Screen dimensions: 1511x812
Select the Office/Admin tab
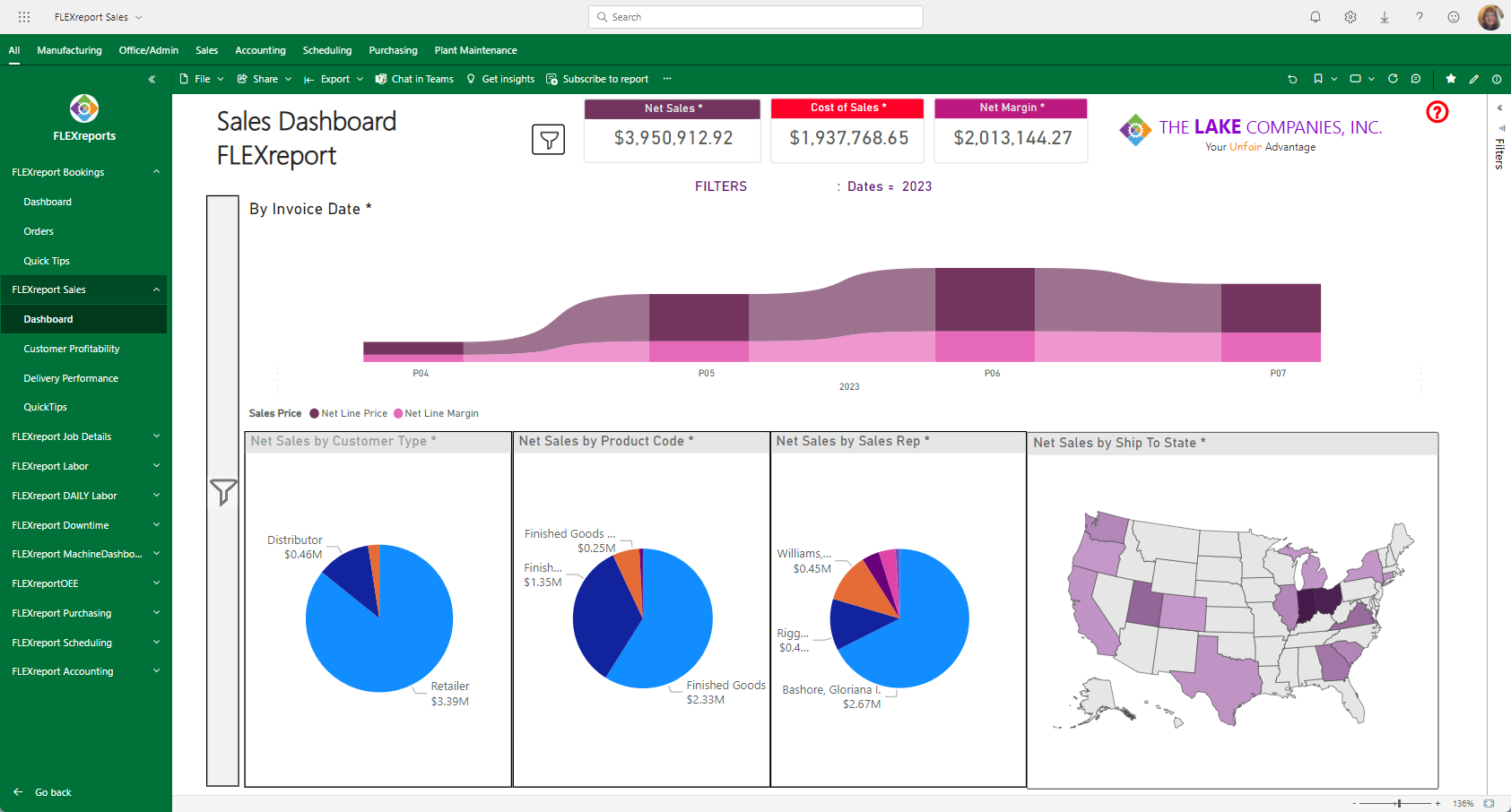coord(149,50)
